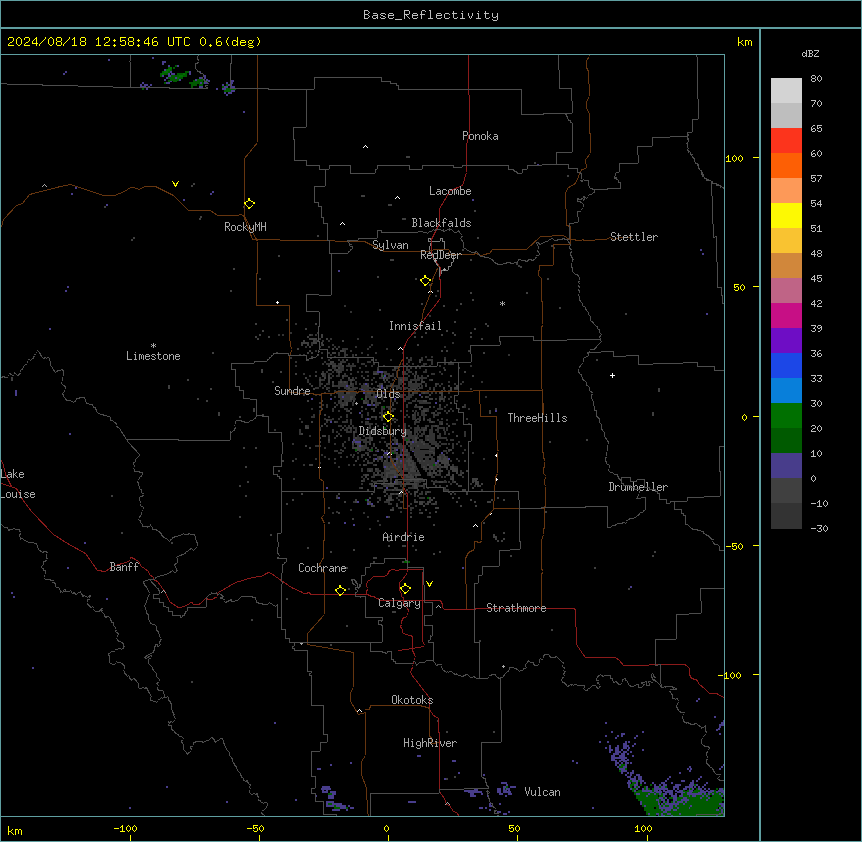Click the Stettler city label

(x=634, y=237)
